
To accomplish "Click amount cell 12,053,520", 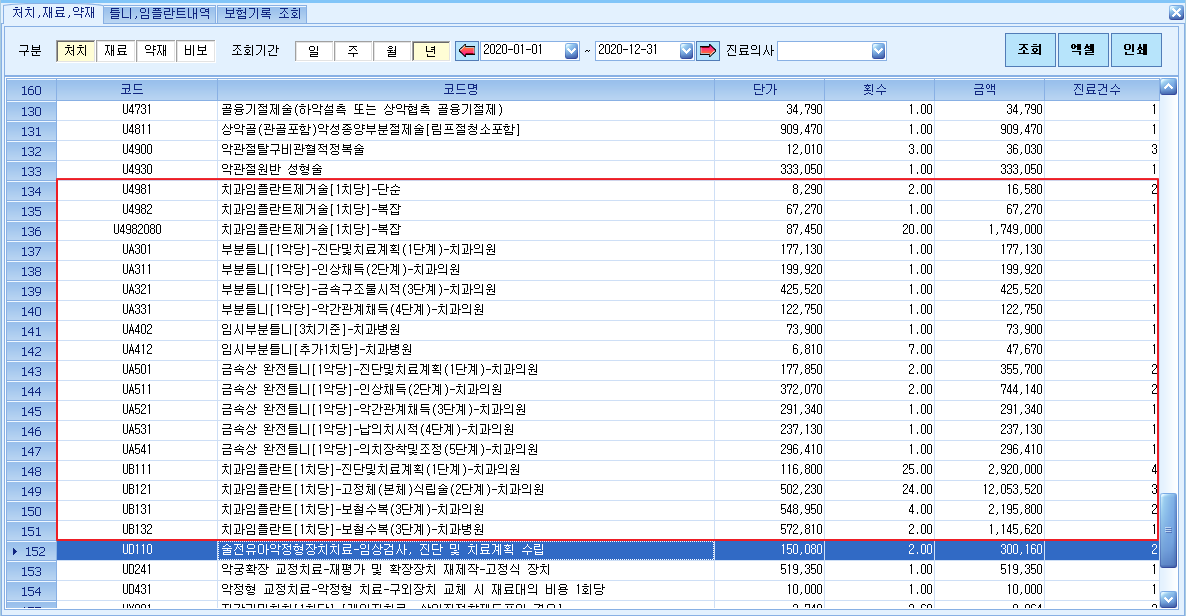I will tap(989, 490).
